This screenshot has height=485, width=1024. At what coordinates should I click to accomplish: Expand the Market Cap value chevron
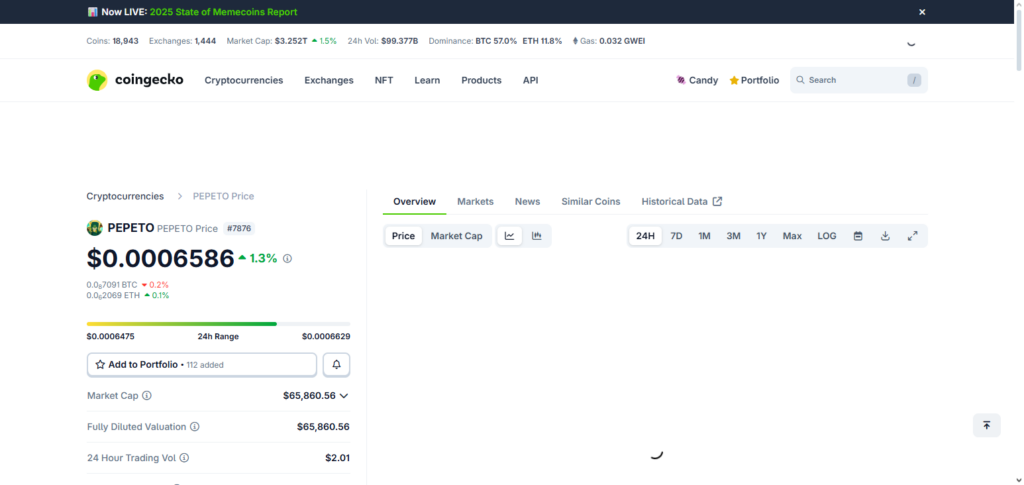[x=344, y=396]
